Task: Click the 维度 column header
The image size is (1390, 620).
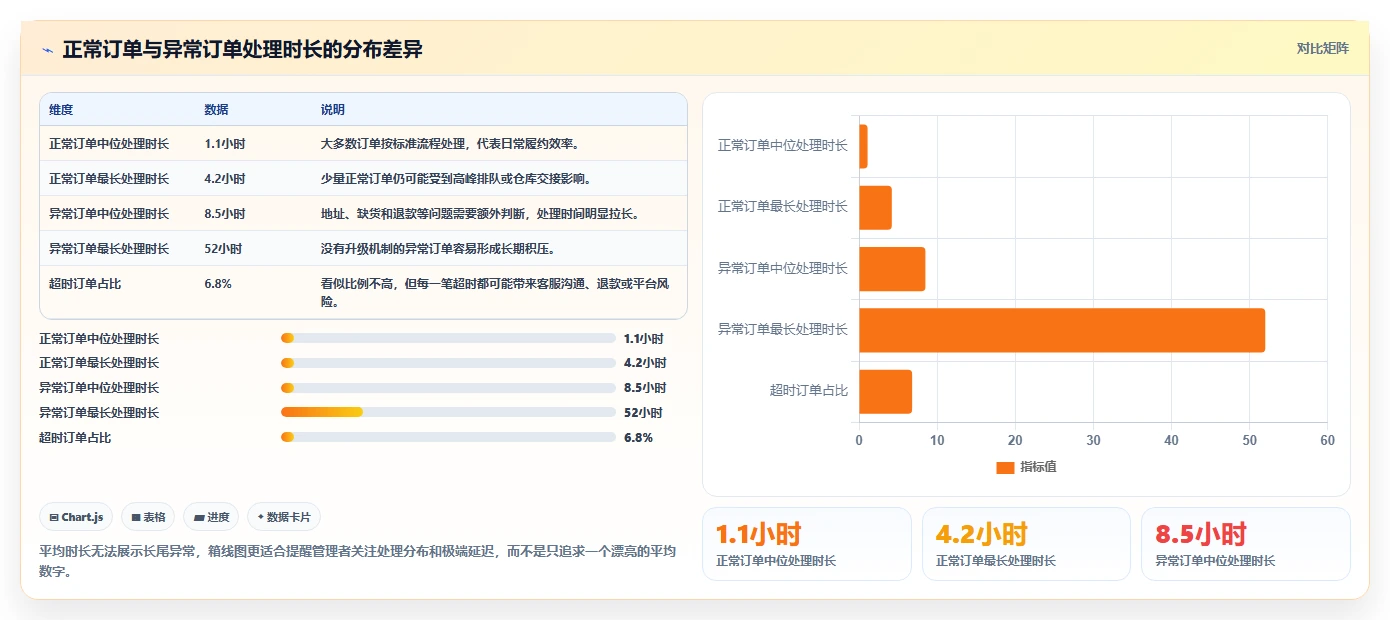Action: (x=61, y=110)
